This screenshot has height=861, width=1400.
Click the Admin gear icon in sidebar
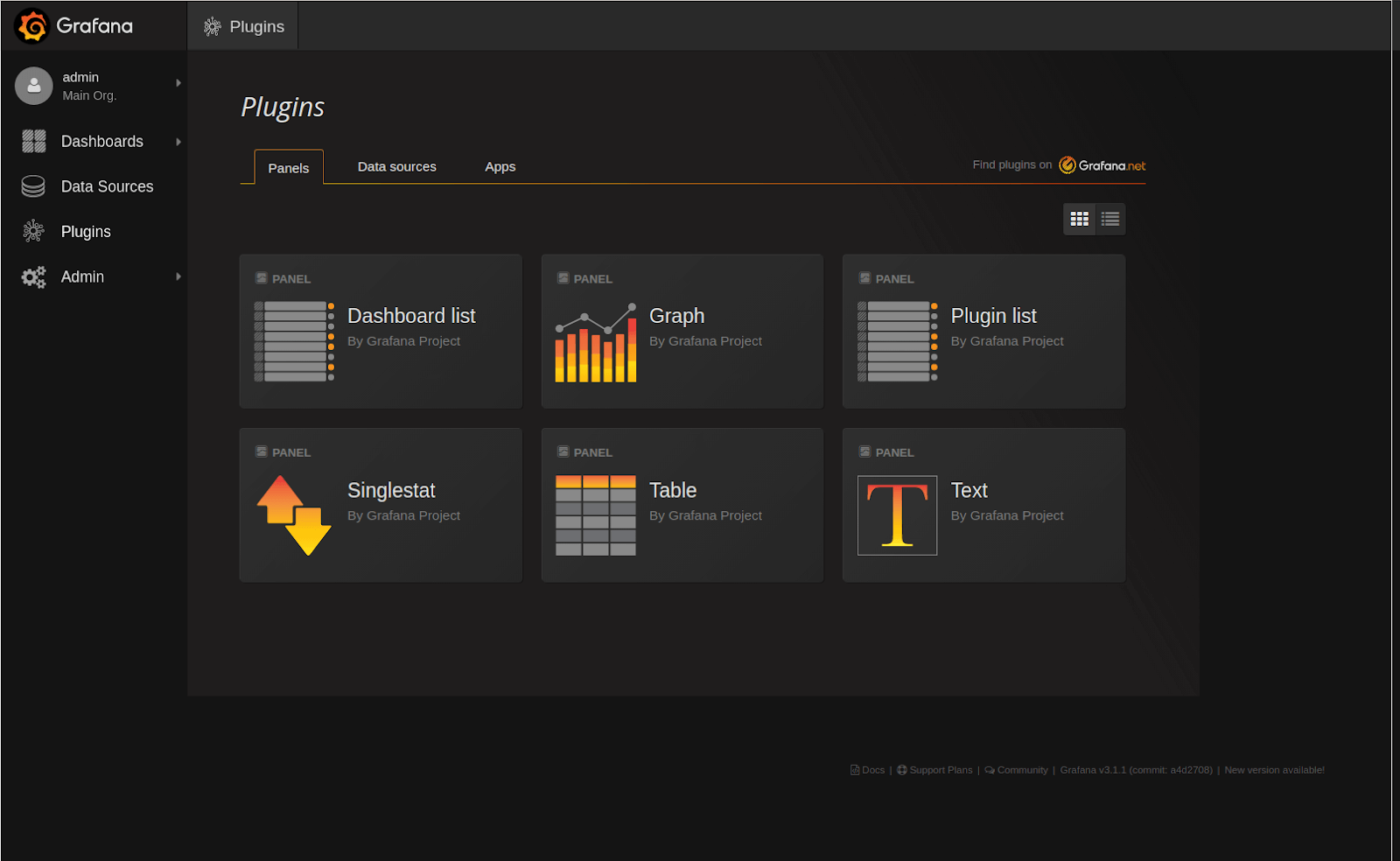tap(32, 276)
